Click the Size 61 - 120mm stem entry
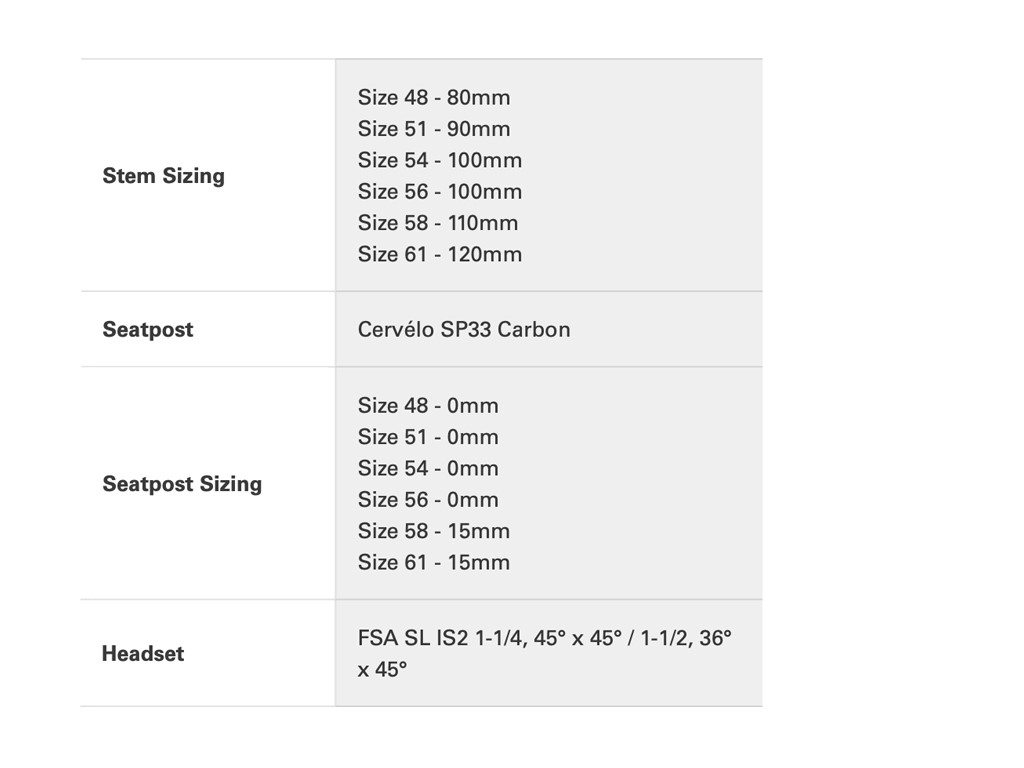 440,254
